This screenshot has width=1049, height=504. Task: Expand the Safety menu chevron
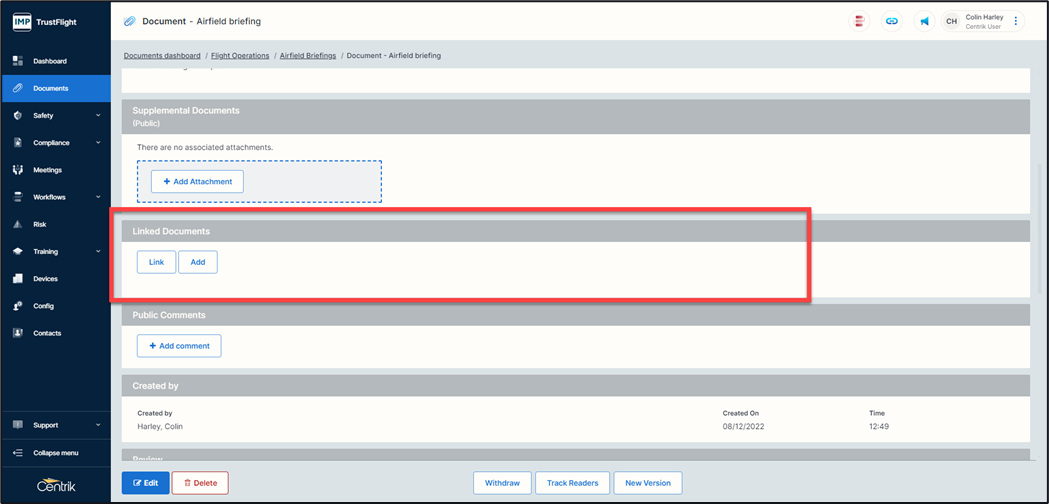coord(98,116)
